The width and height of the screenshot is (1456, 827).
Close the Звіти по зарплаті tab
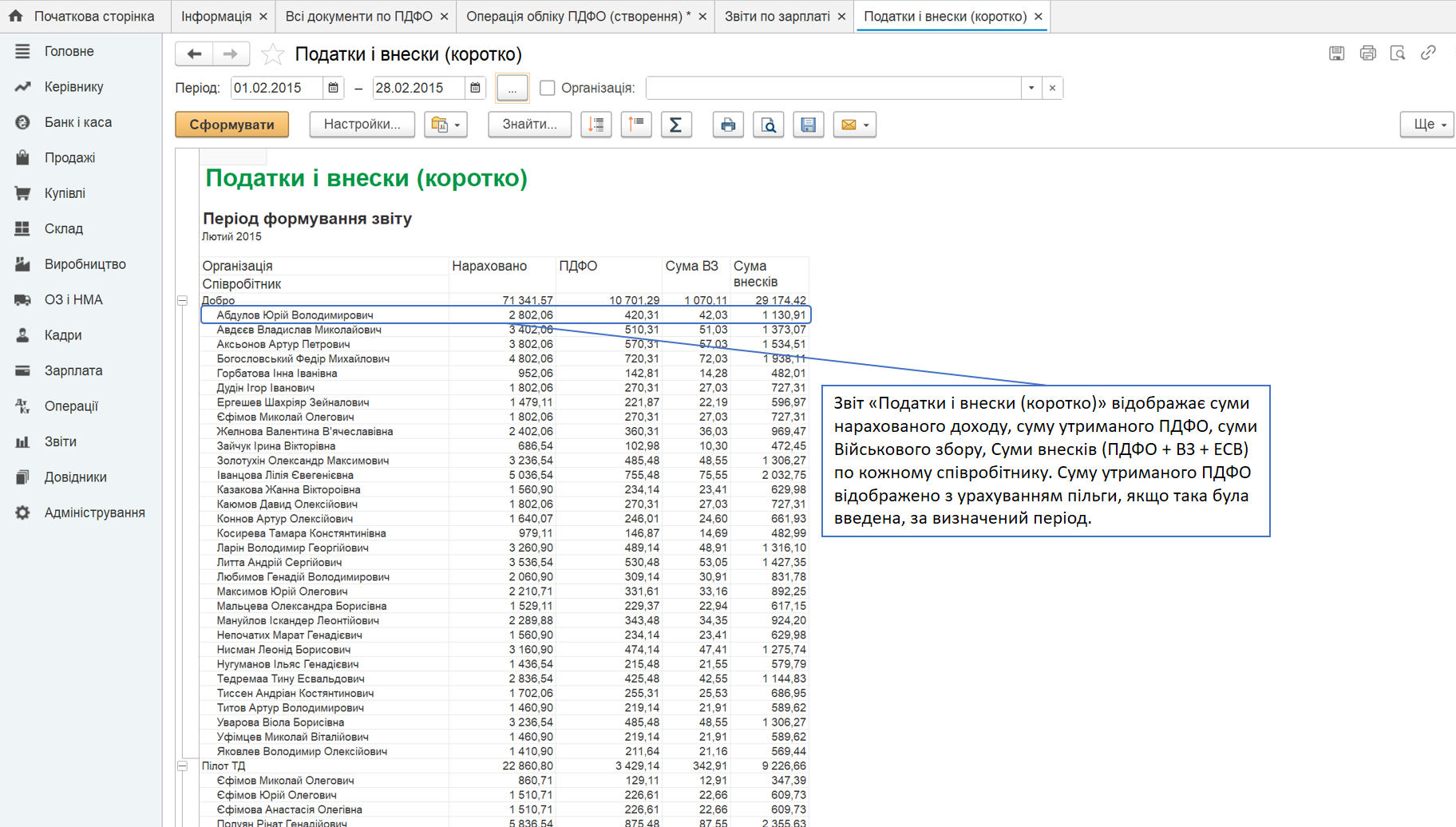click(x=841, y=16)
